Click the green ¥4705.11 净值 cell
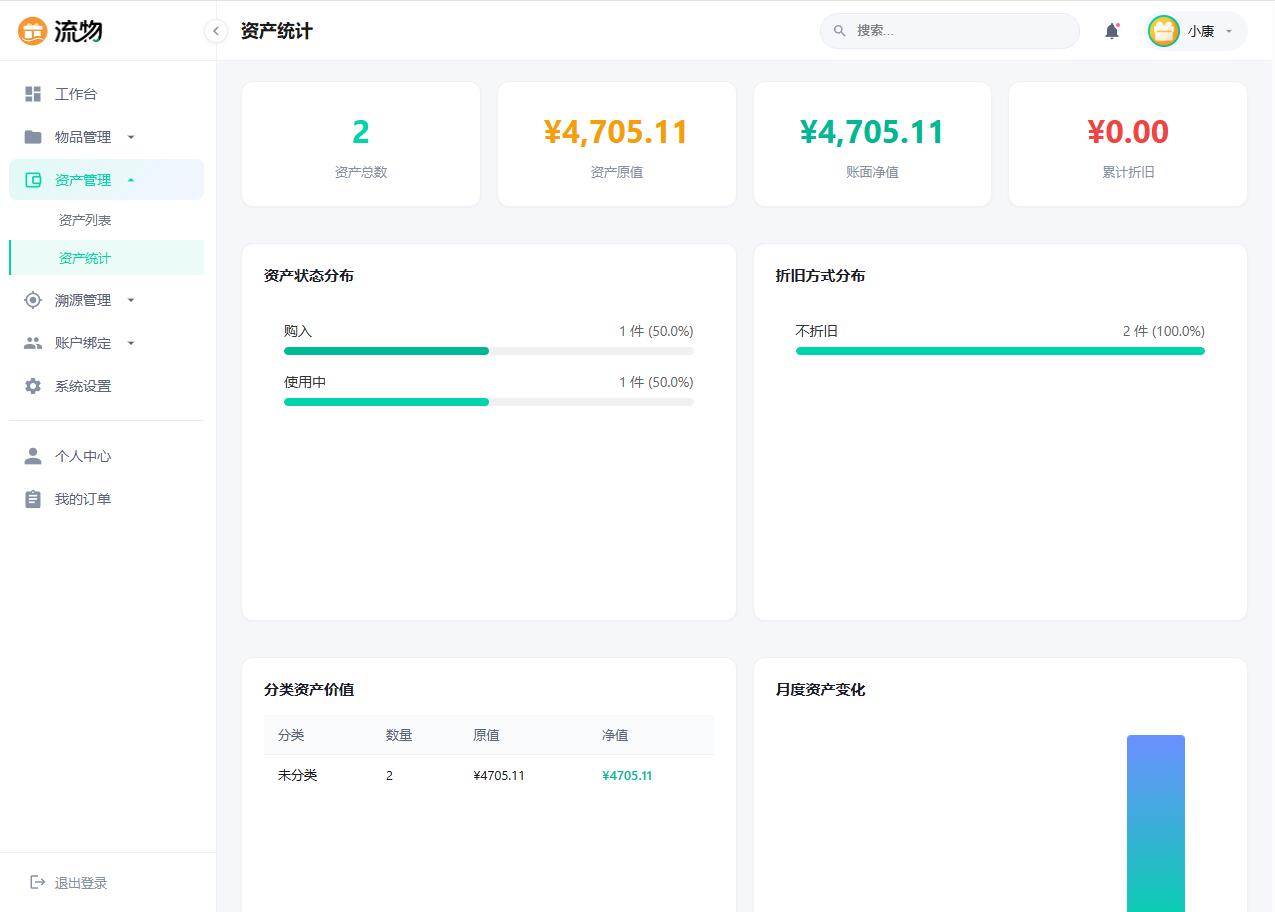 (627, 775)
